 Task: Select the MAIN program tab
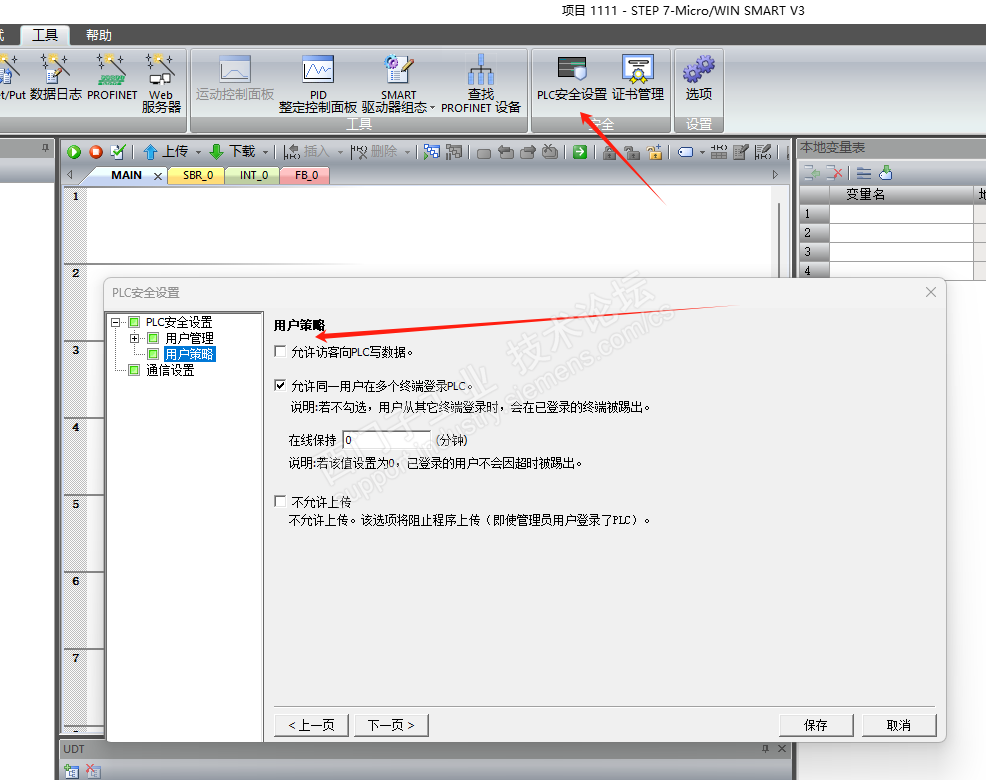point(126,176)
